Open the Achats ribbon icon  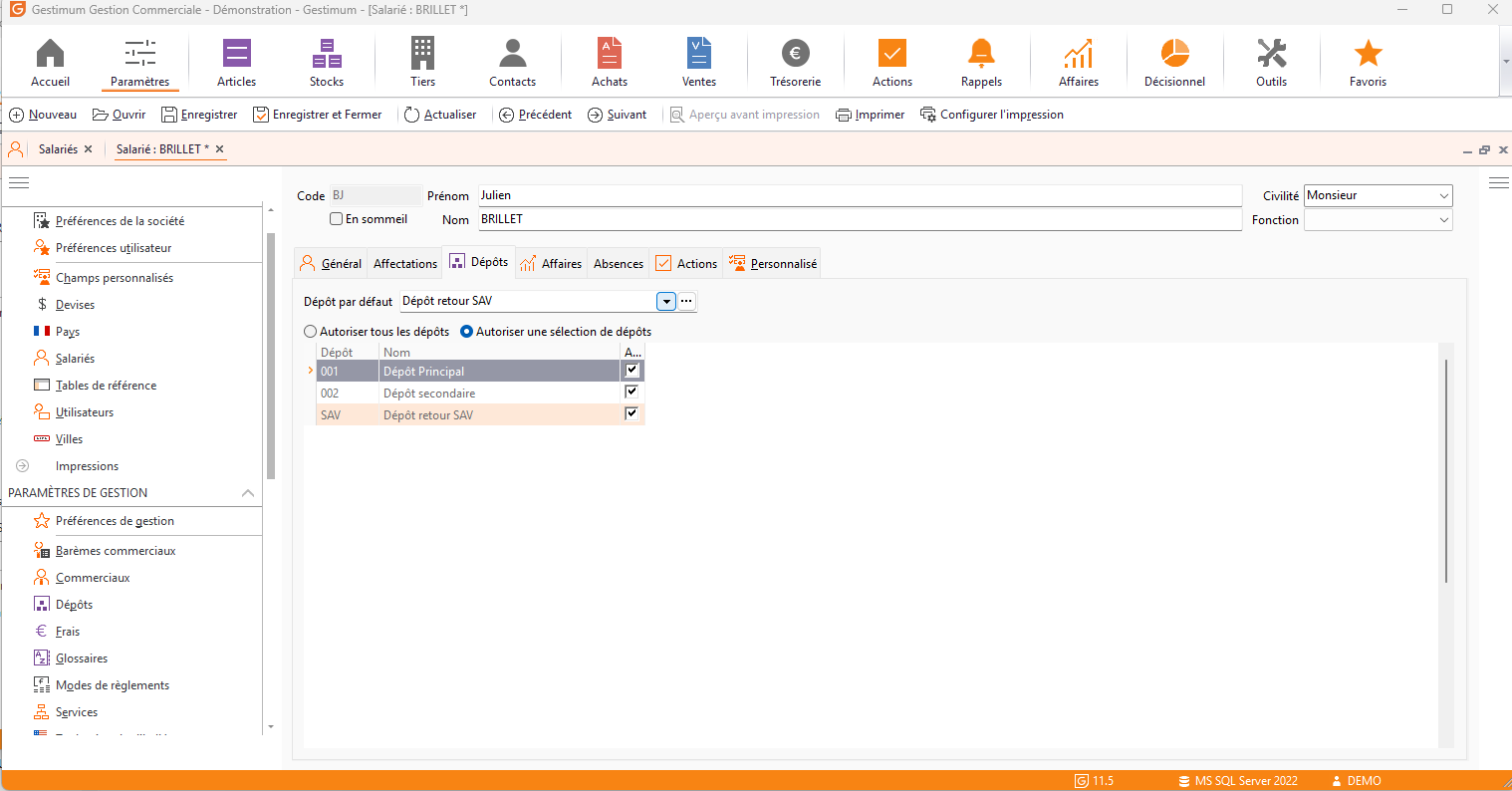click(610, 62)
